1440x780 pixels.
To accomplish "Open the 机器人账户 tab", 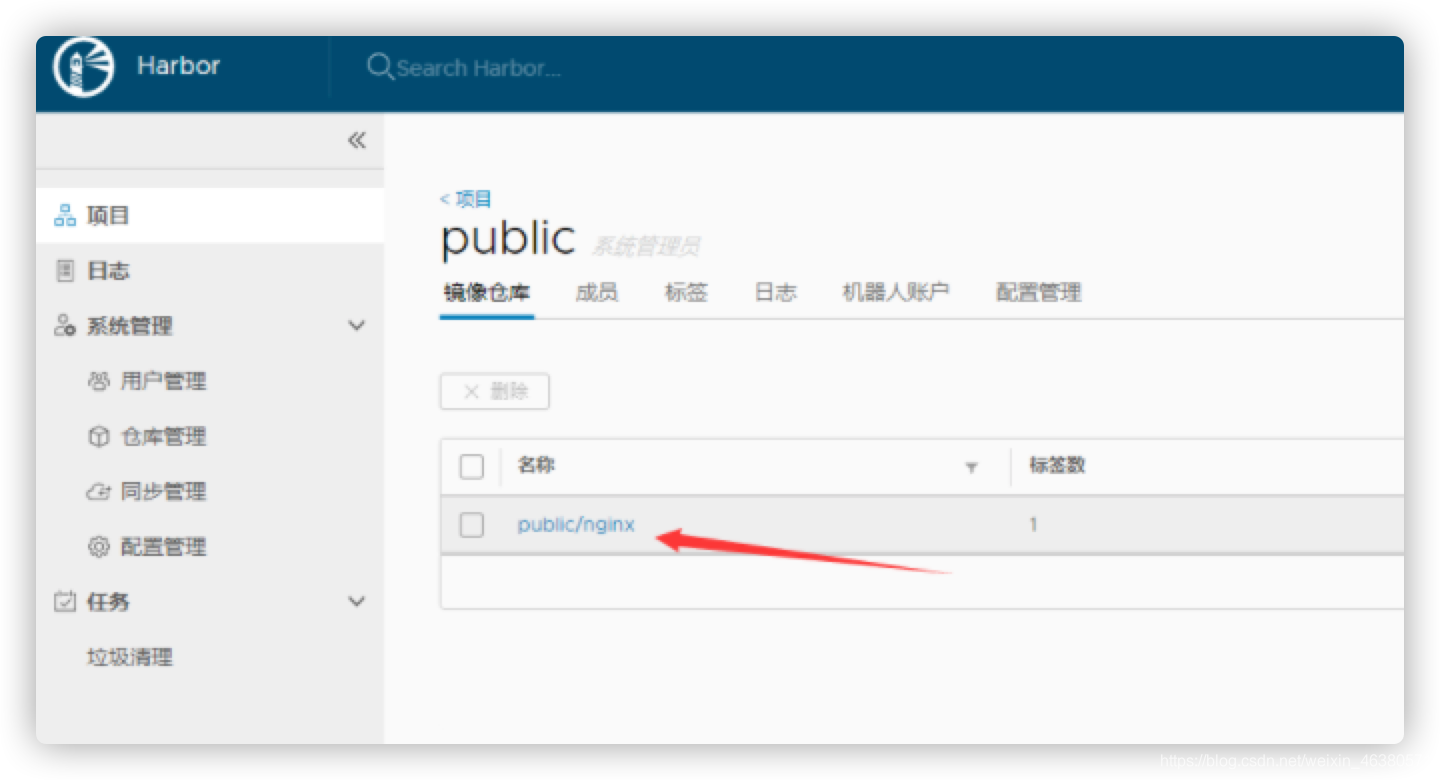I will 896,293.
